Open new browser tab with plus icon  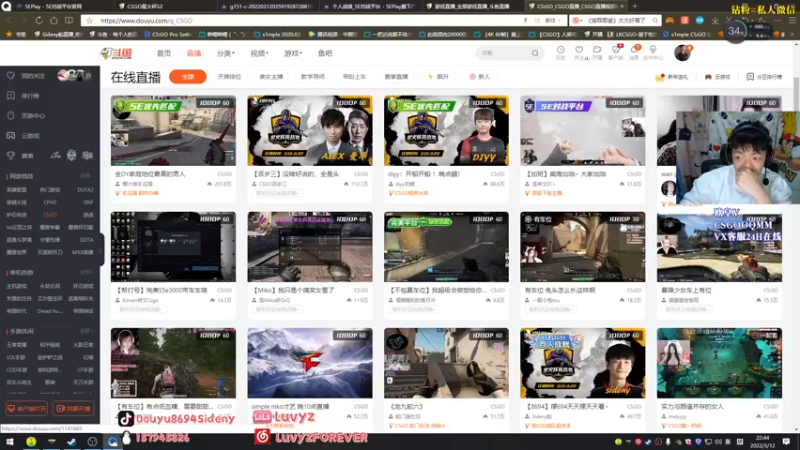[x=635, y=6]
